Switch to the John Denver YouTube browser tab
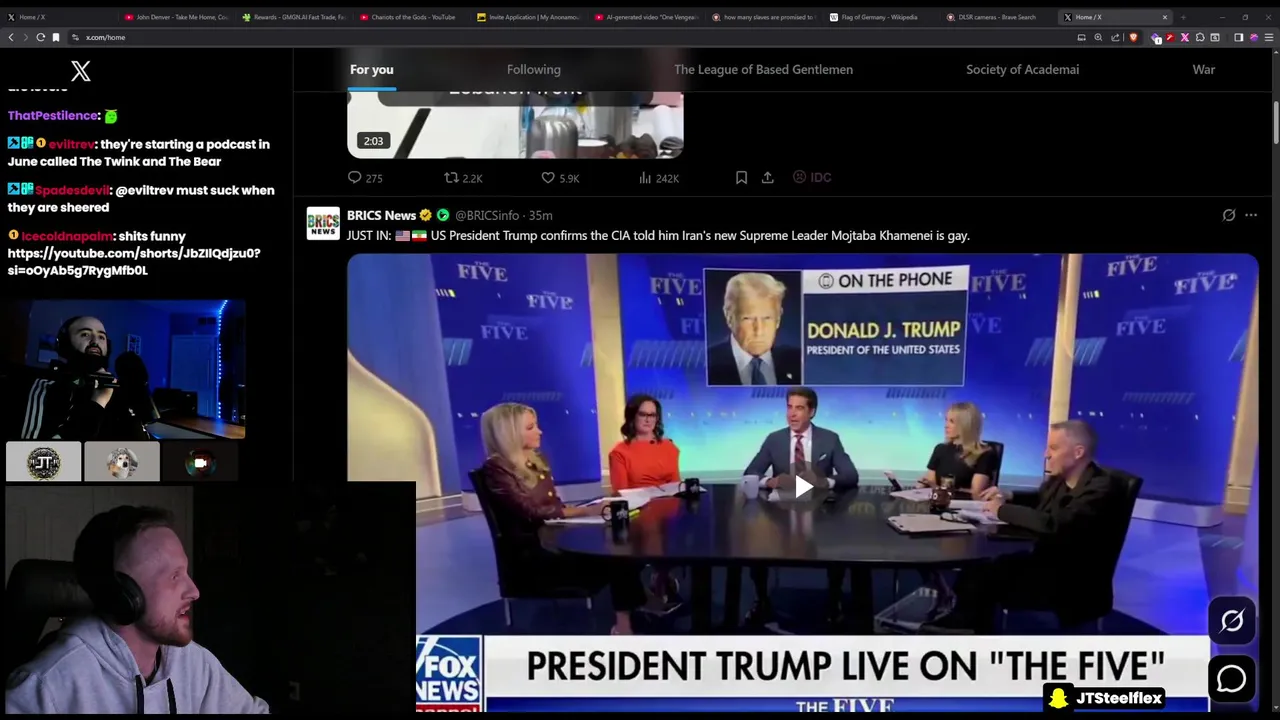The image size is (1280, 720). [x=176, y=17]
